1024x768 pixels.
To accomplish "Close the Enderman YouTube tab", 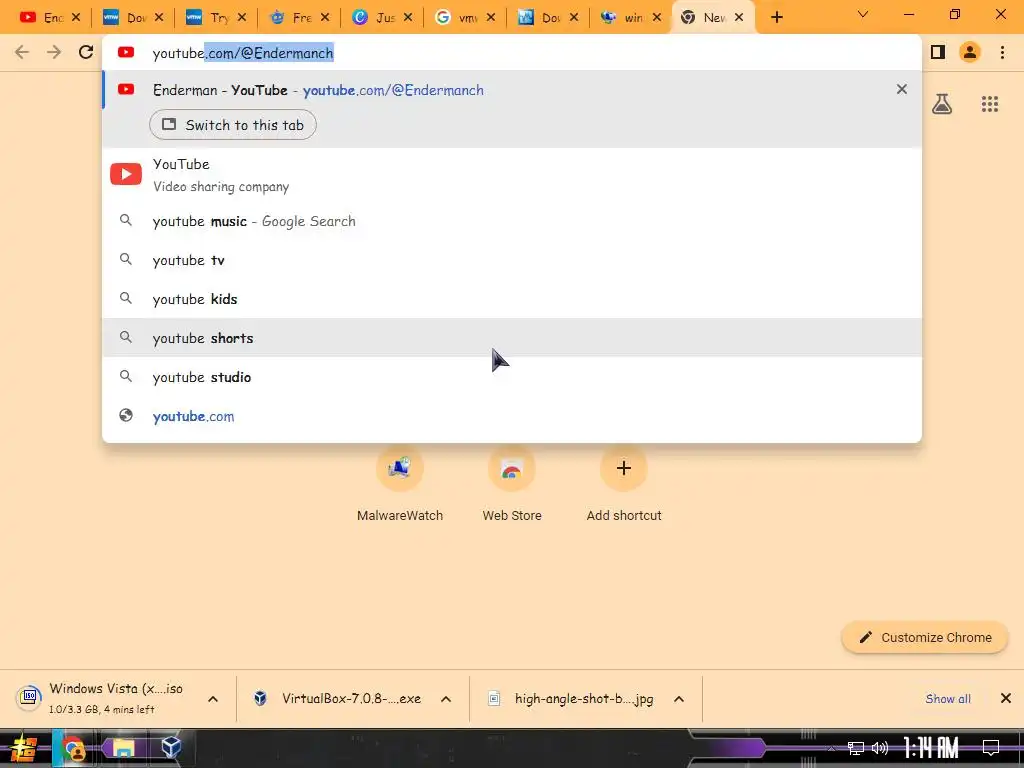I will (x=76, y=18).
